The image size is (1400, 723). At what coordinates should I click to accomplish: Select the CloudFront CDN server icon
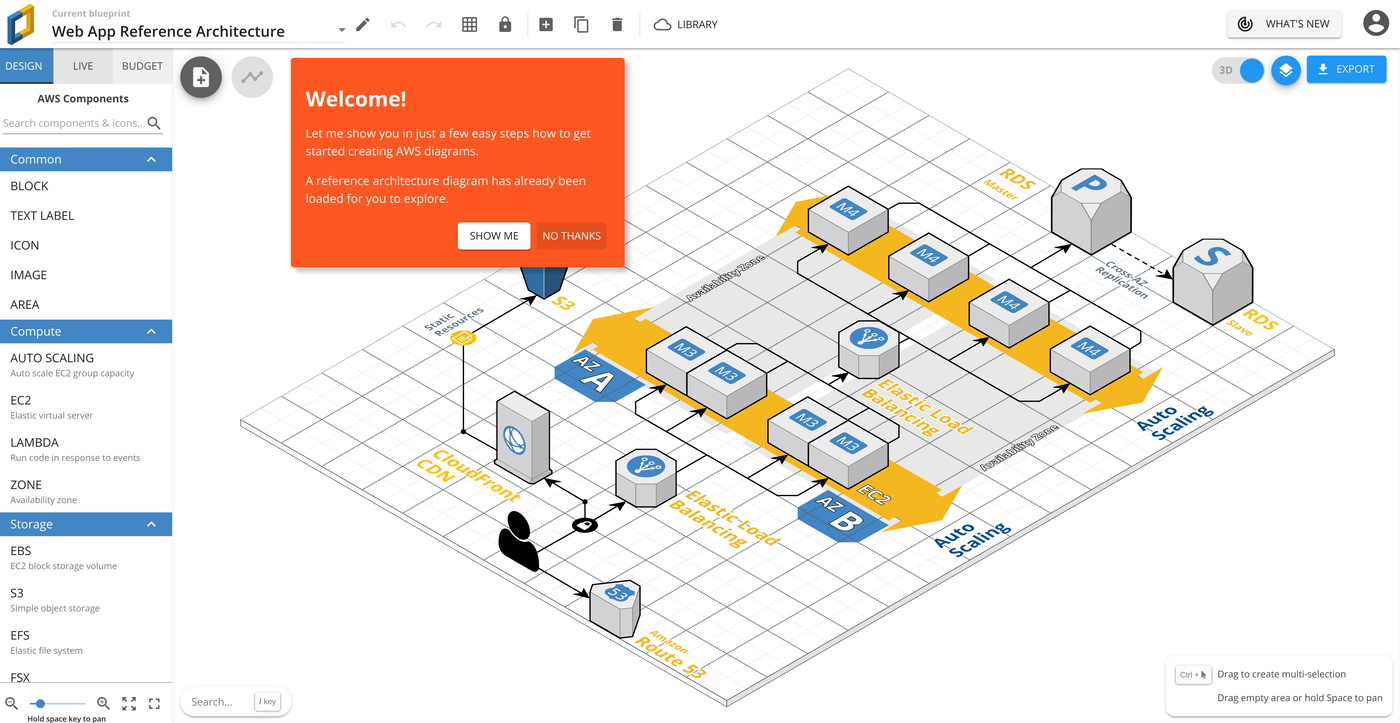(522, 437)
